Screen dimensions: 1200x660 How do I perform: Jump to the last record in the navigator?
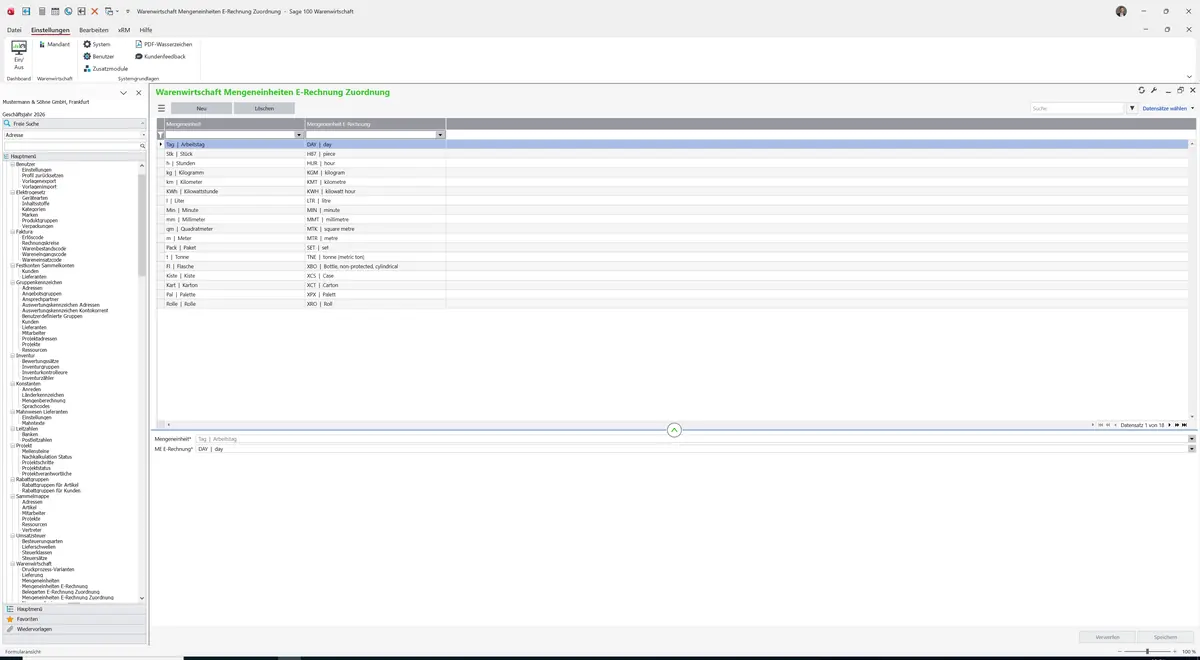[x=1185, y=425]
